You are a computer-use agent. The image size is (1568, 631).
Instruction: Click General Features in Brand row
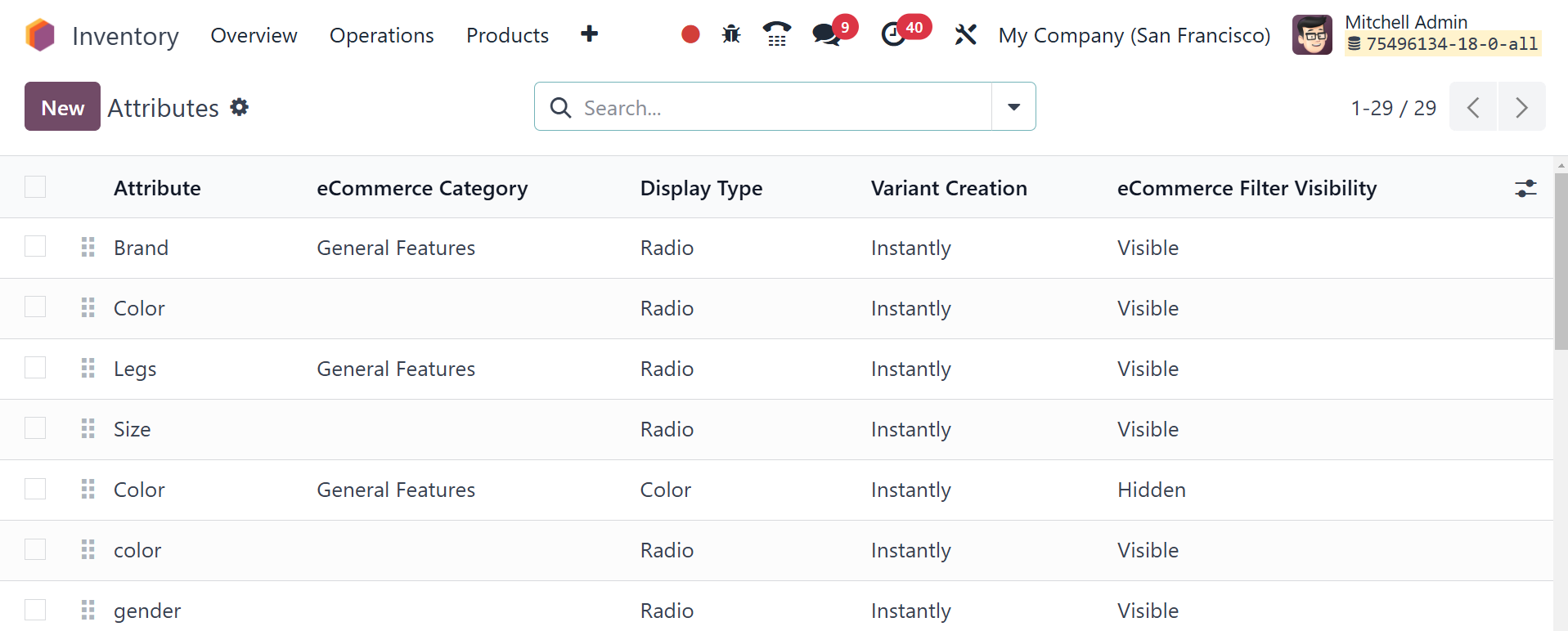396,248
